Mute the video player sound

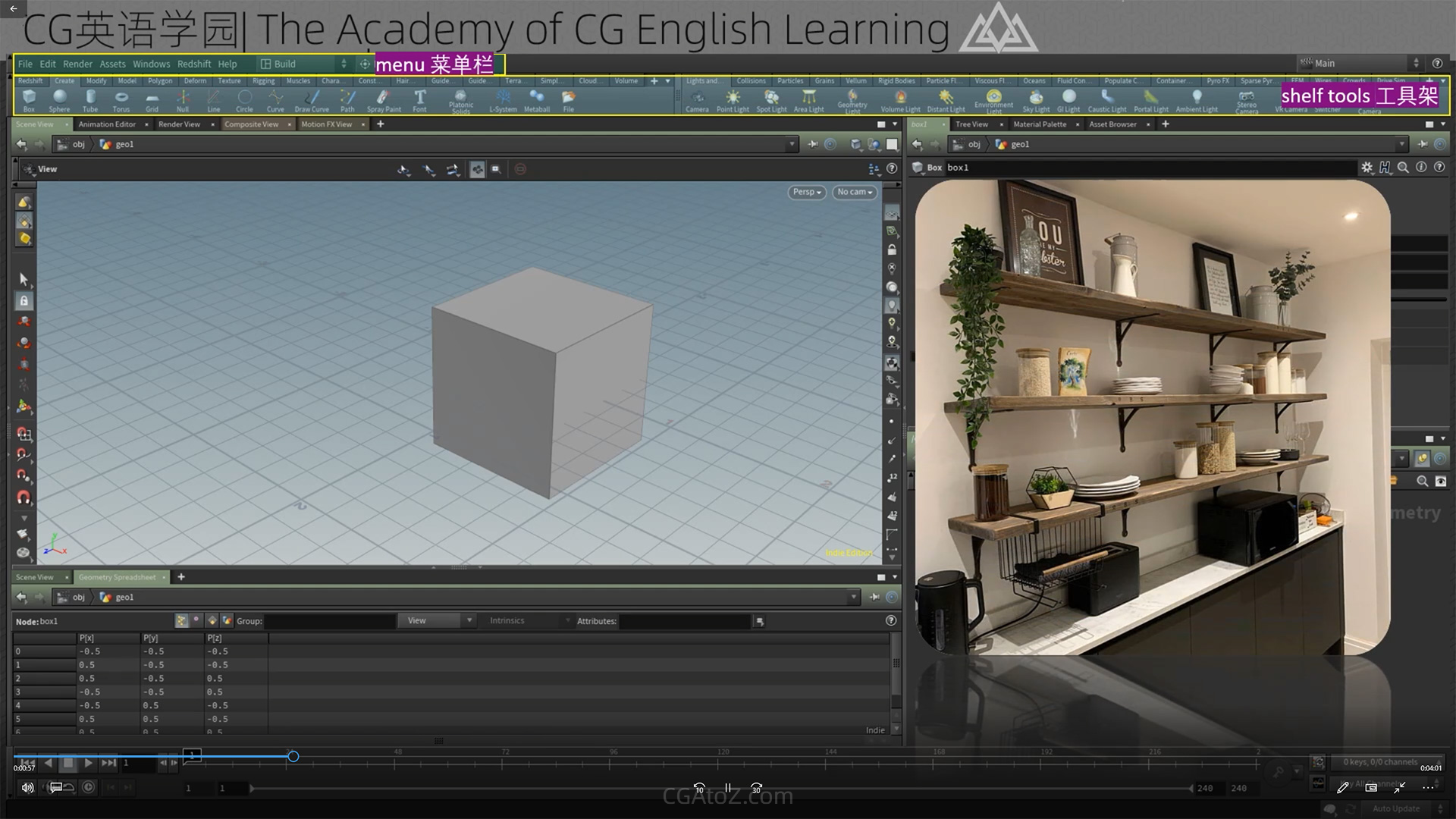(27, 787)
